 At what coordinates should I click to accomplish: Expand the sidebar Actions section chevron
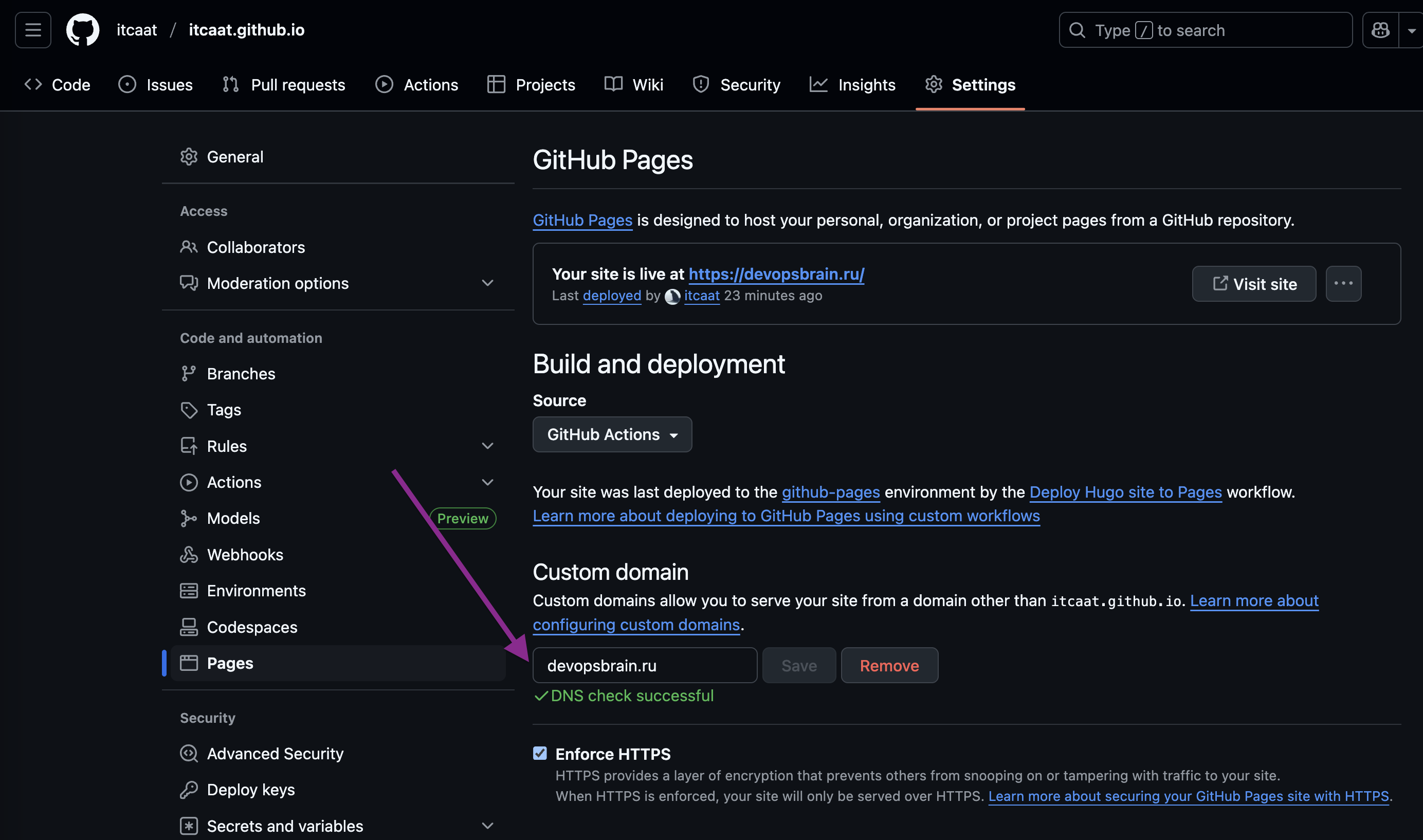(x=487, y=482)
